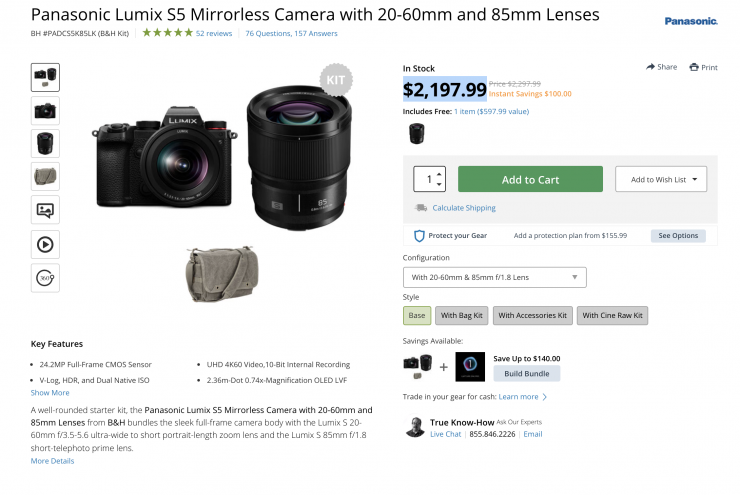Open the 360 degree view icon
The width and height of the screenshot is (740, 495).
pyautogui.click(x=45, y=278)
